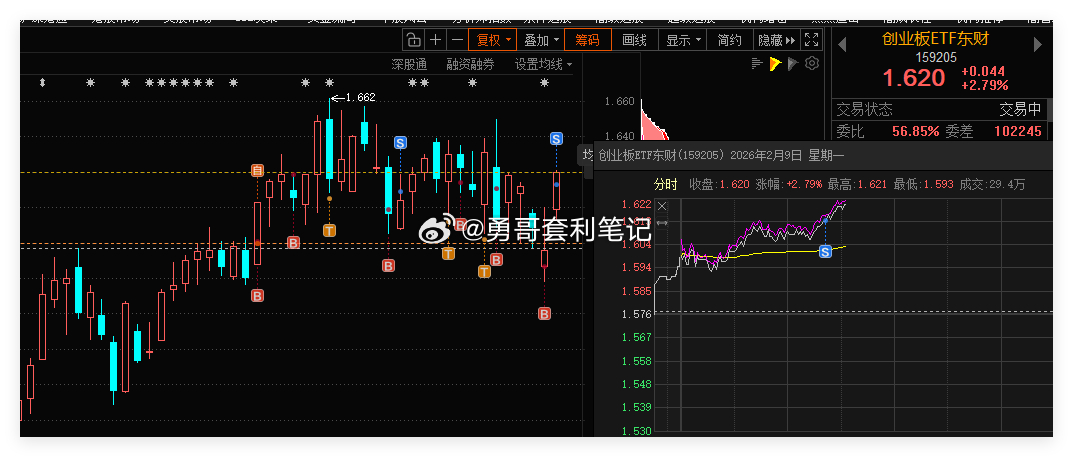Enter fullscreen with the expand icon
This screenshot has height=457, width=1073.
[812, 40]
